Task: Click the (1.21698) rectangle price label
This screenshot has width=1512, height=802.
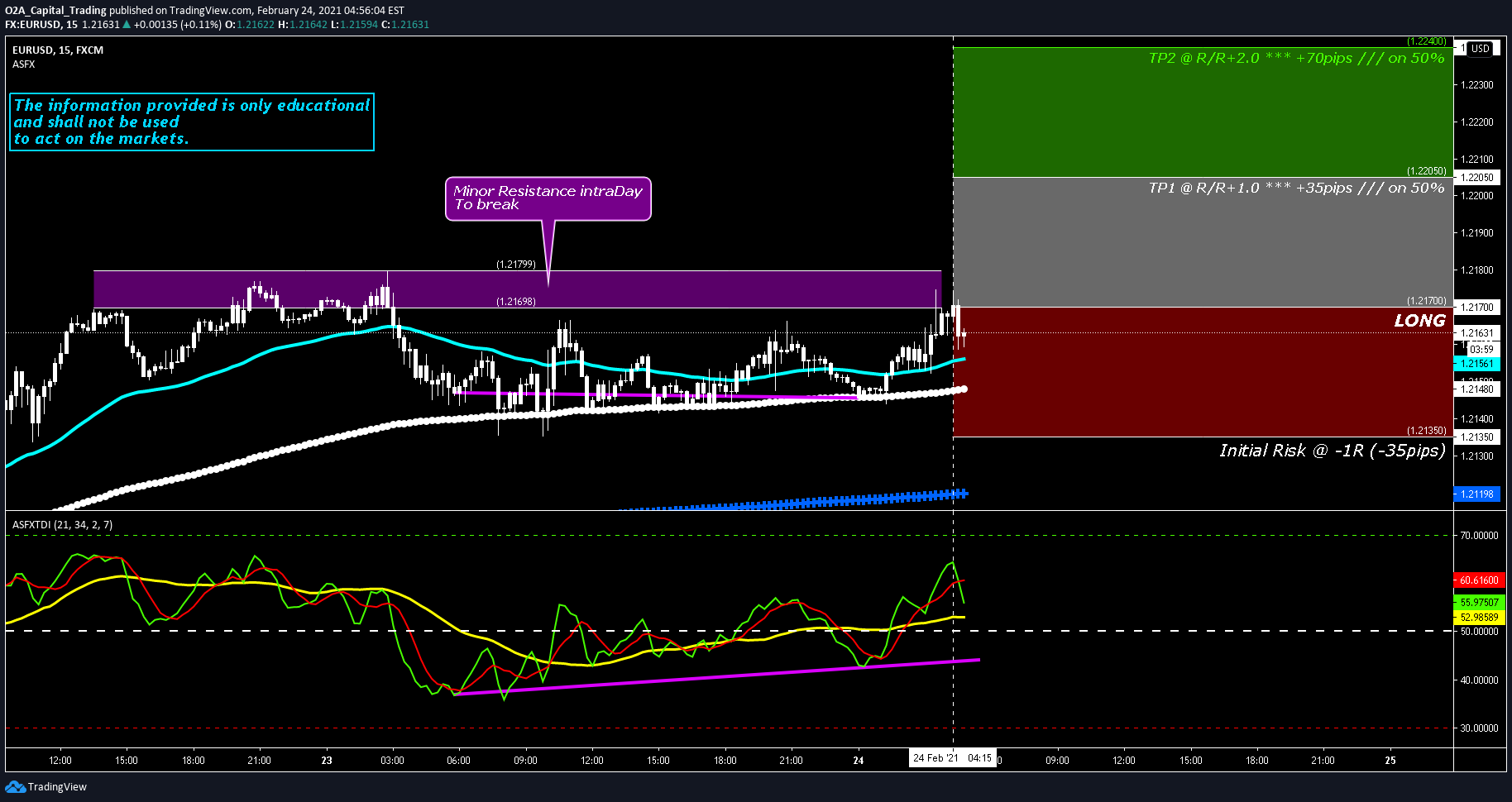Action: coord(516,302)
